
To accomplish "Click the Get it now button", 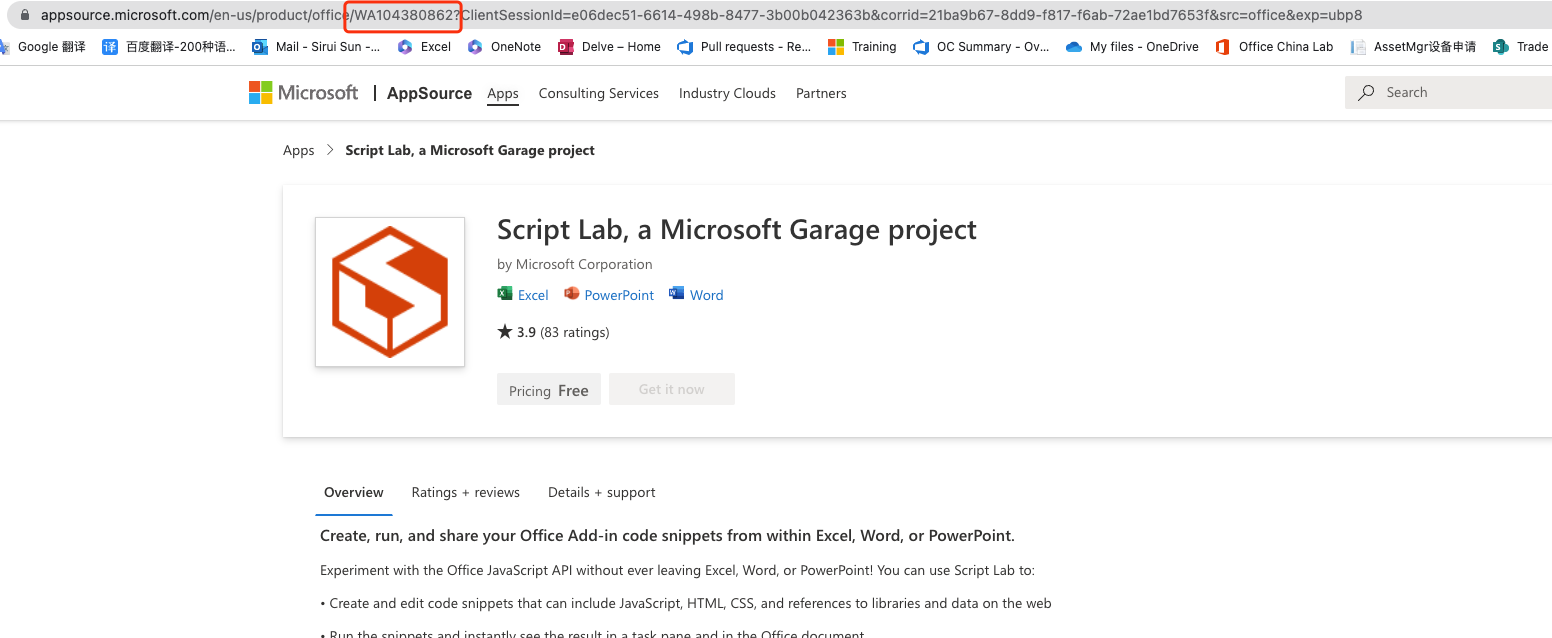I will coord(671,388).
